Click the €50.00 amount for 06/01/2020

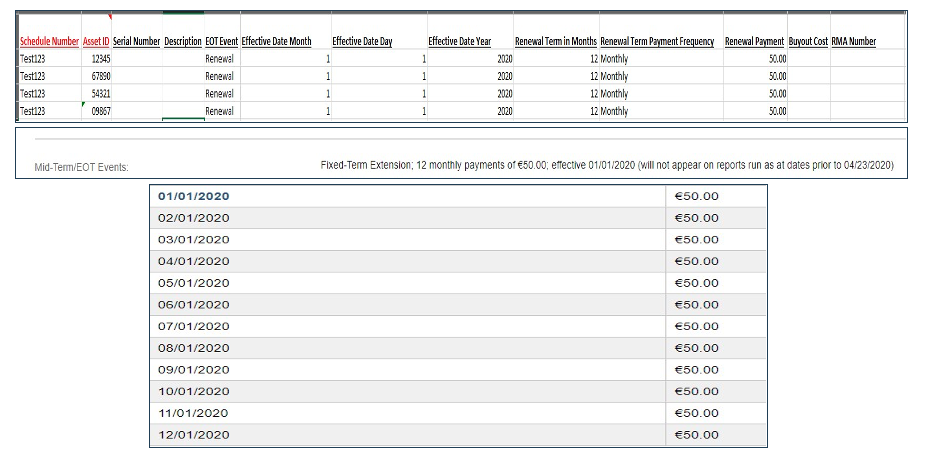(696, 304)
